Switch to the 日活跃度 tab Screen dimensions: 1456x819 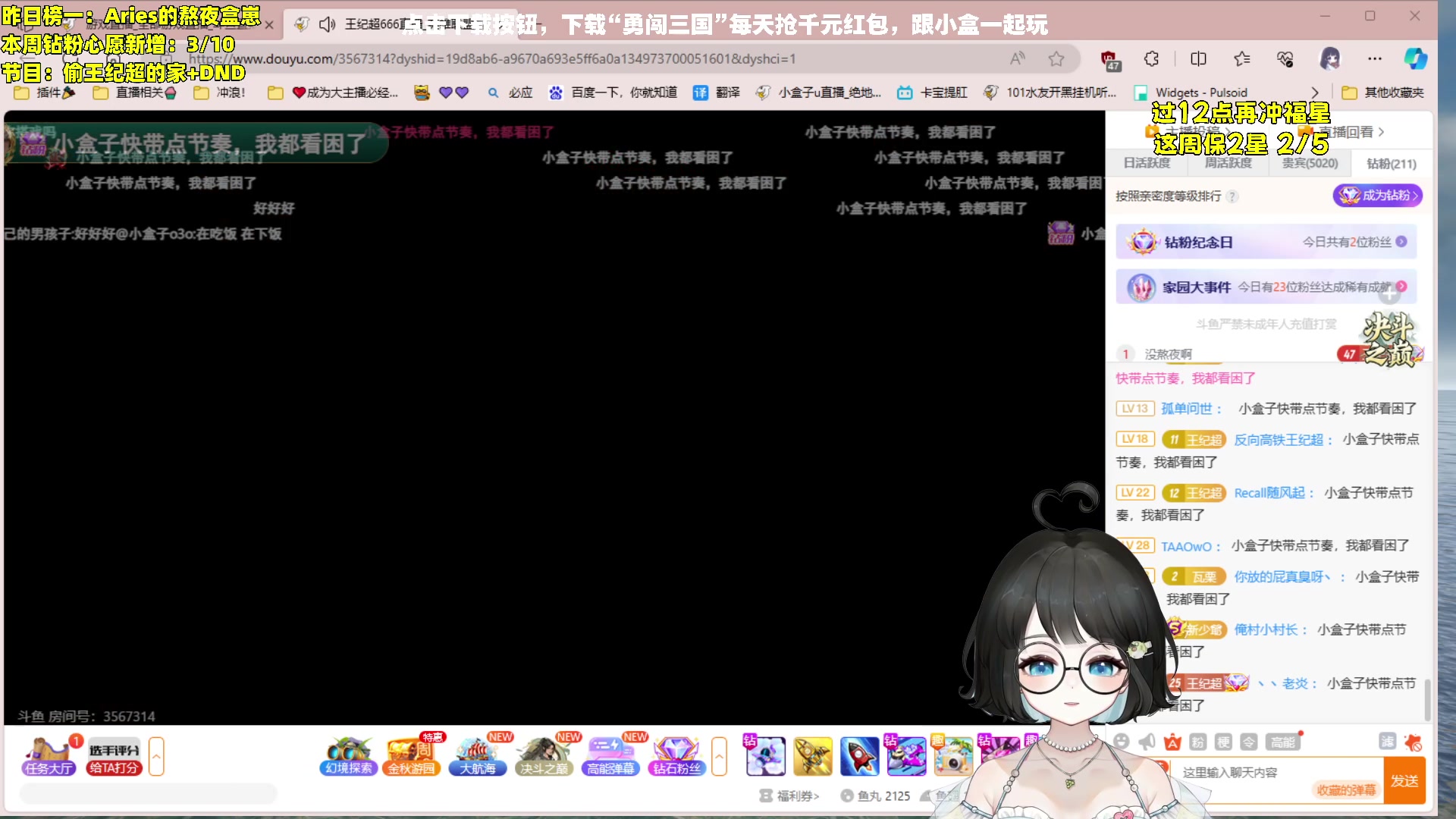tap(1146, 163)
